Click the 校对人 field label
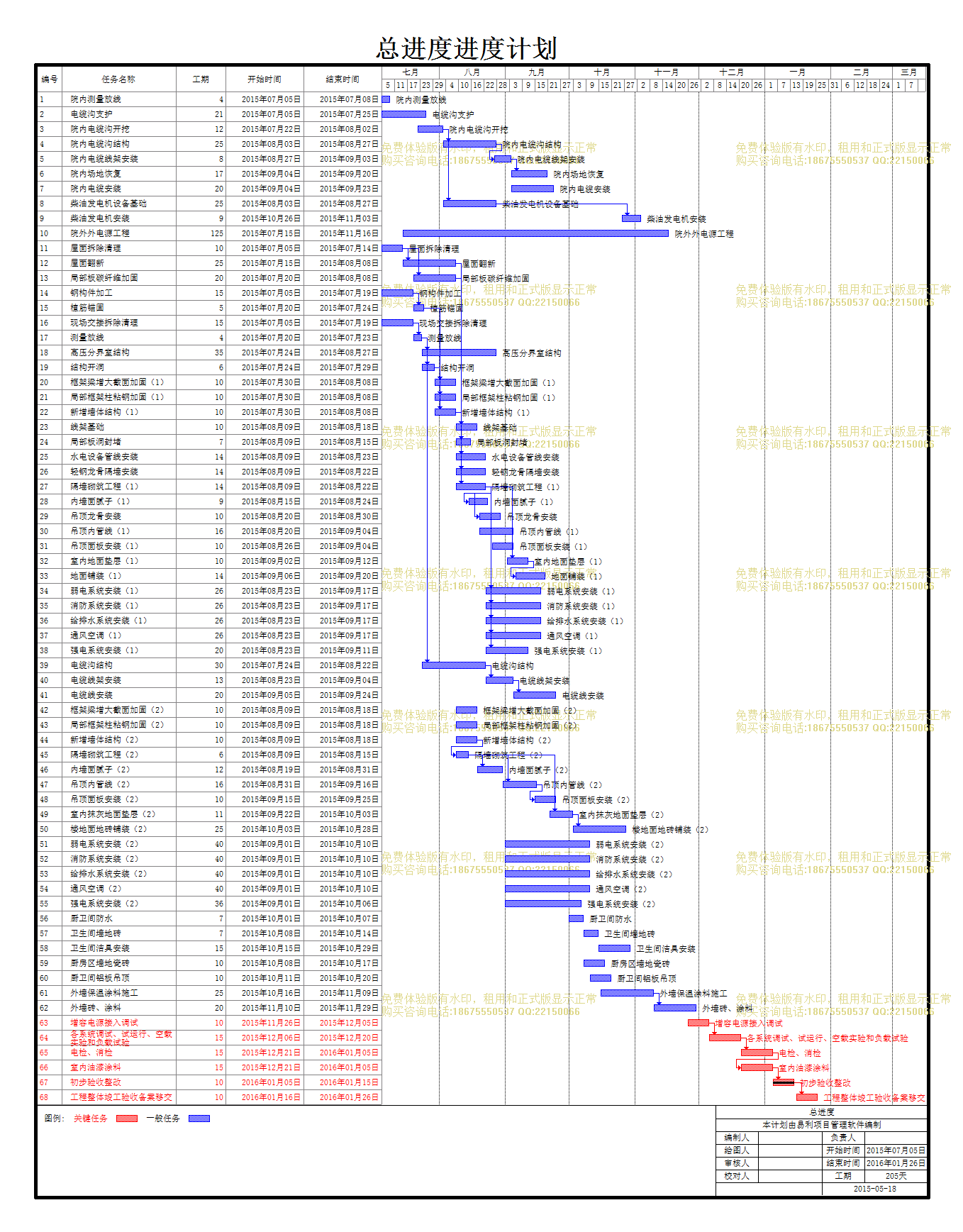The width and height of the screenshot is (963, 1232). point(737,1176)
